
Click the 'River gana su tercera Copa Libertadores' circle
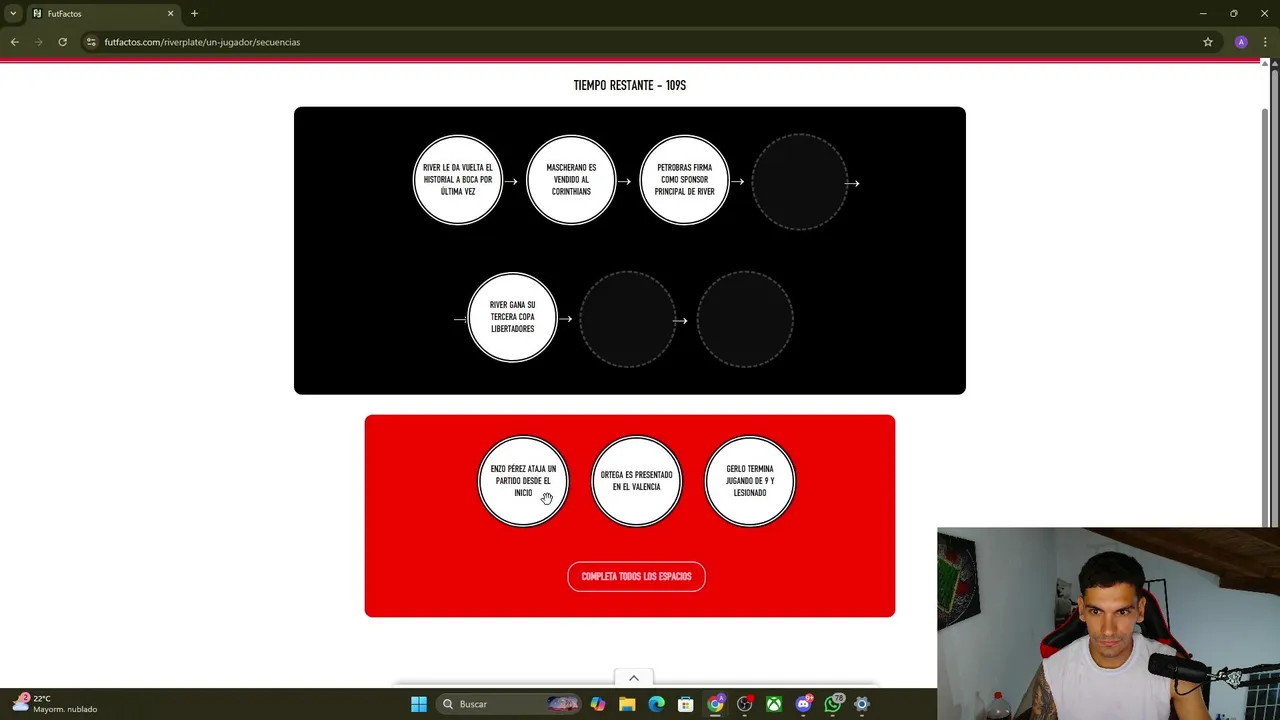pyautogui.click(x=512, y=317)
